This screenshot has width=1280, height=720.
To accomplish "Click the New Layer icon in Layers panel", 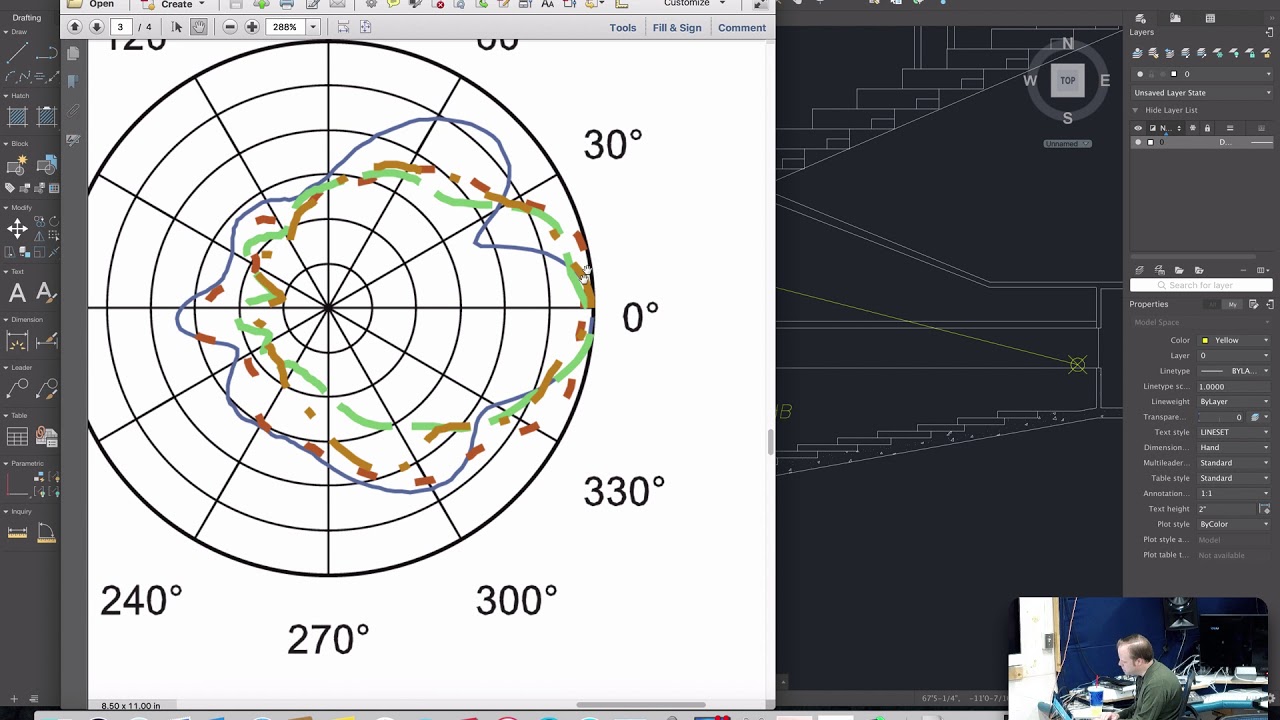I will click(x=1138, y=270).
